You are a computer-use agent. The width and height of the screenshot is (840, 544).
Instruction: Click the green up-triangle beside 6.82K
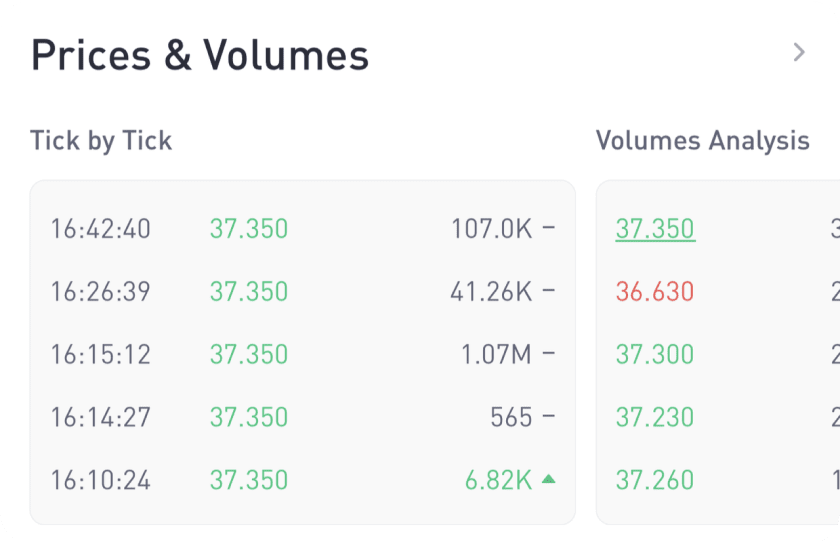(x=548, y=479)
